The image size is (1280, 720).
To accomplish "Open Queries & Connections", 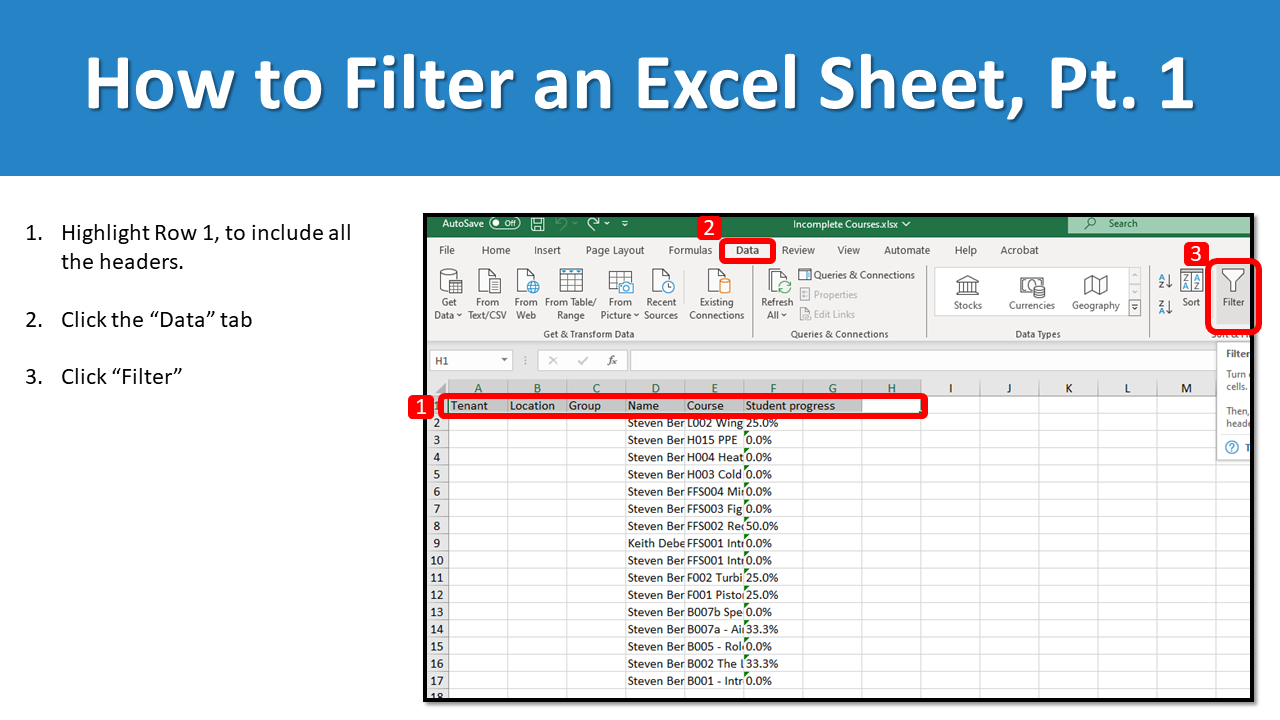I will pos(857,274).
